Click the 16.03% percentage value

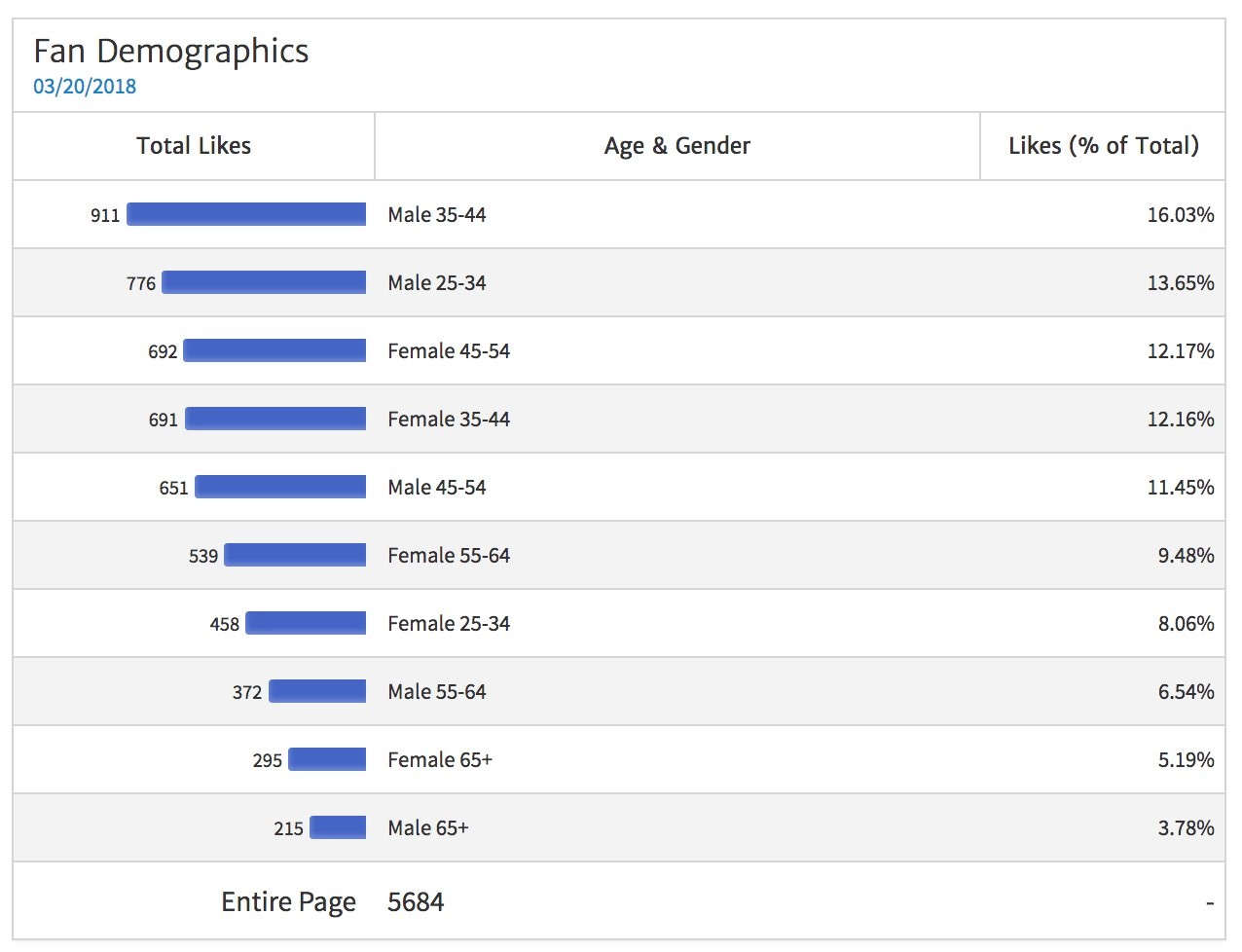pyautogui.click(x=1180, y=215)
